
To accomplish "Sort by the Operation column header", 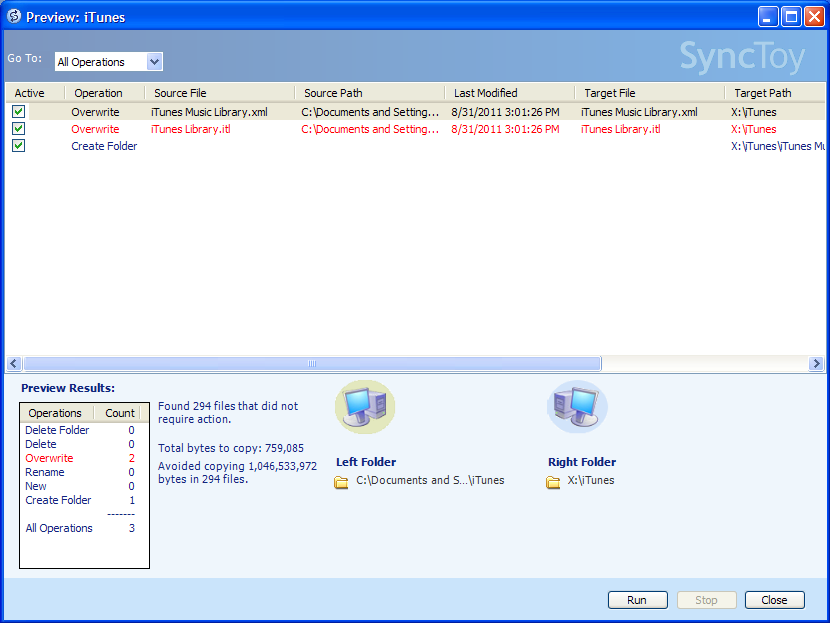I will [105, 93].
